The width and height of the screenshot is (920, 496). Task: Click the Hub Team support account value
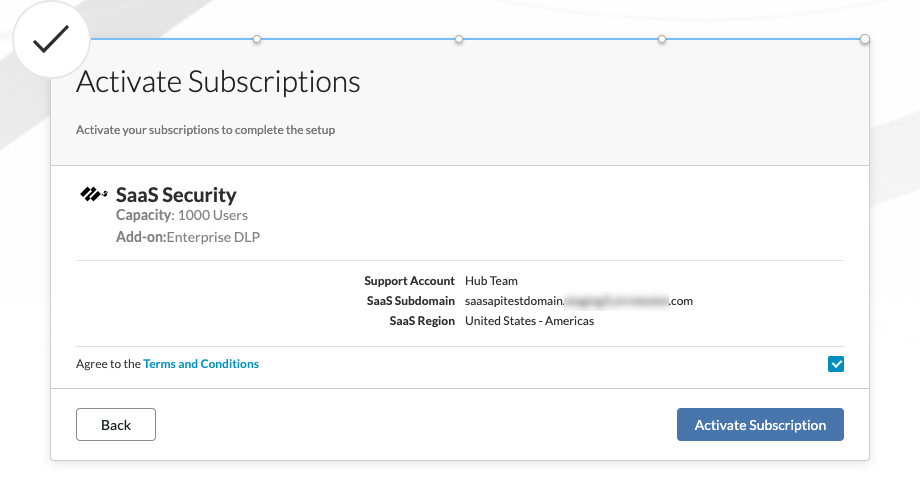[x=492, y=281]
